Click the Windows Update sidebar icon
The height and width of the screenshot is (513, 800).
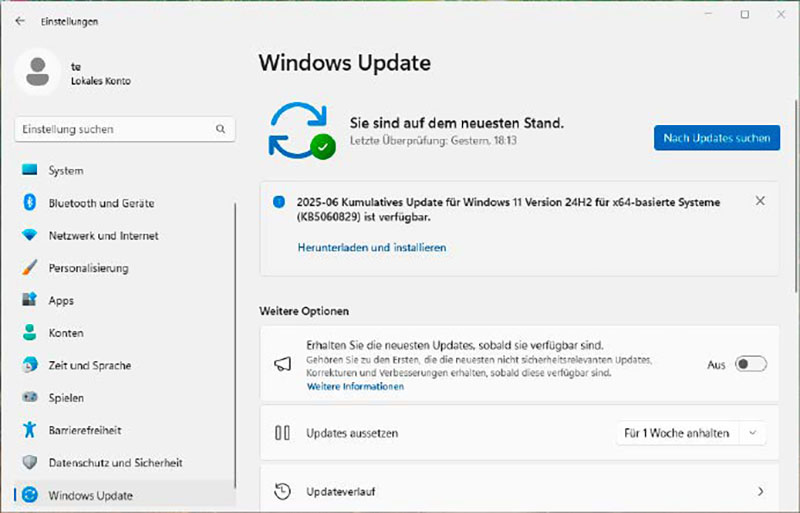[30, 495]
